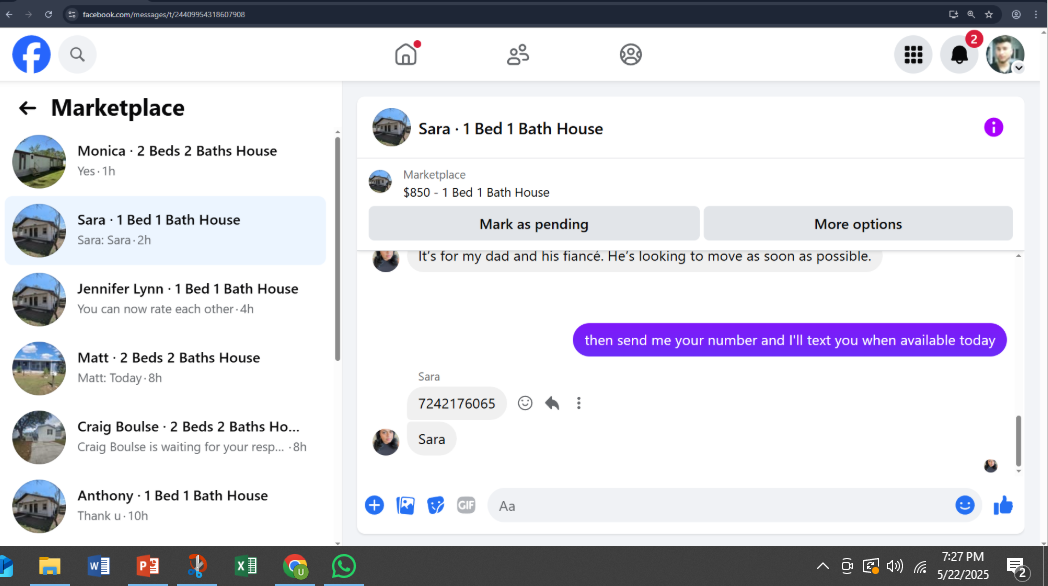Click the chat messages scrollbar
Image resolution: width=1048 pixels, height=586 pixels.
point(1019,441)
